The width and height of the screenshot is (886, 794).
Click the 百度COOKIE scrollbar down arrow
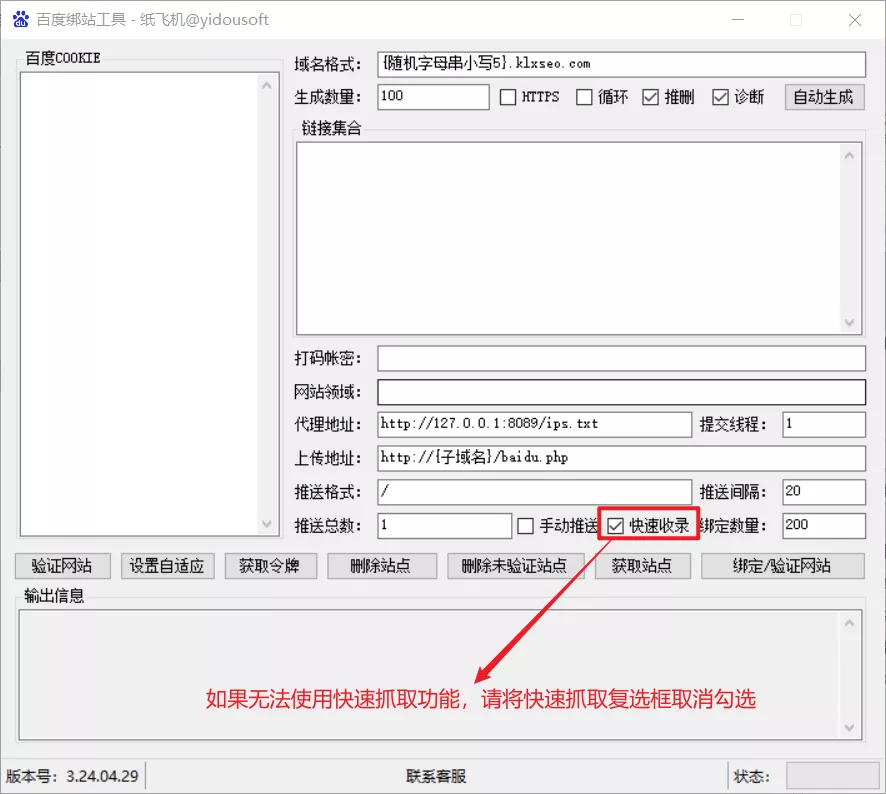tap(267, 524)
